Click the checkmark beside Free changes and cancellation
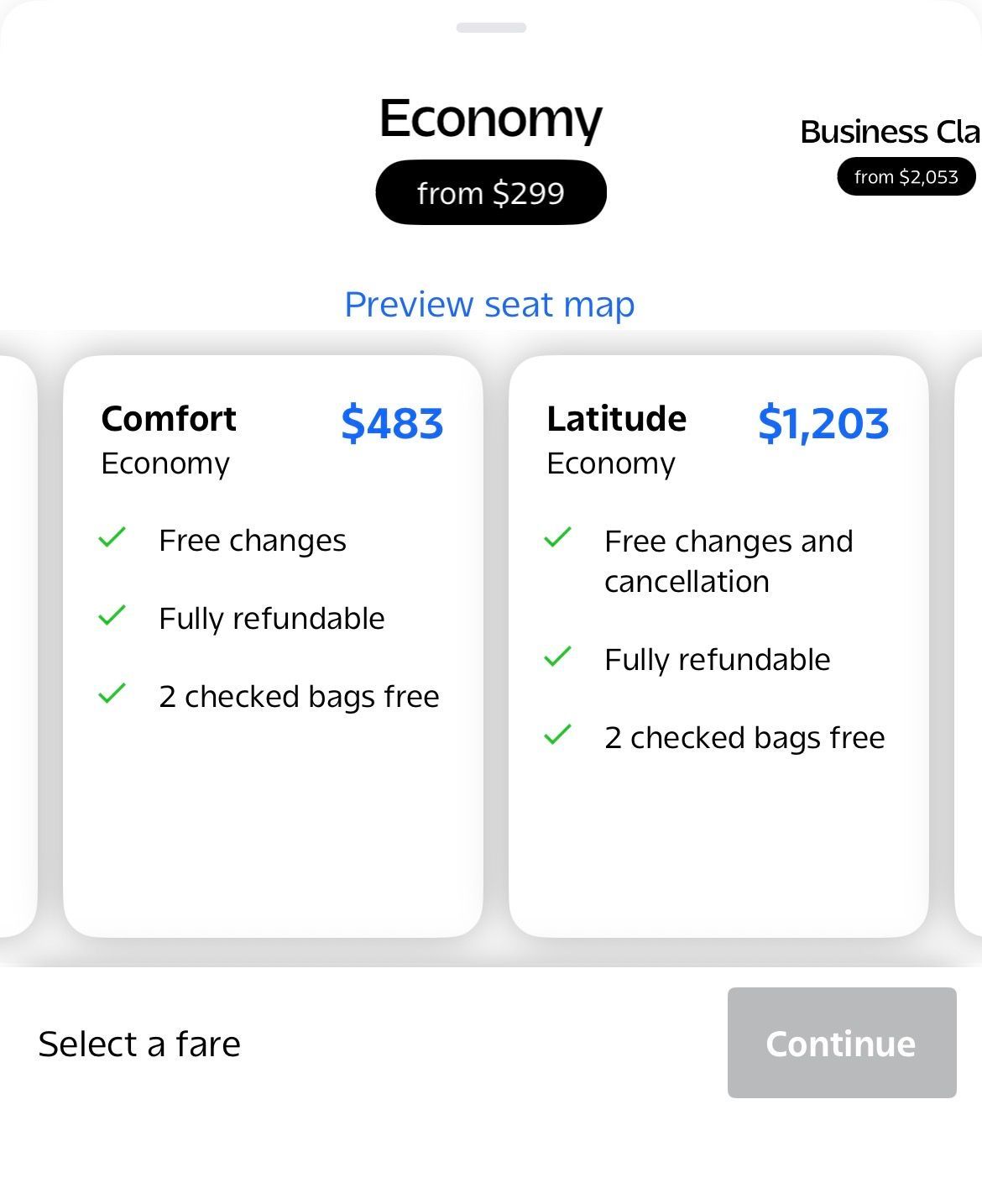 [x=557, y=537]
